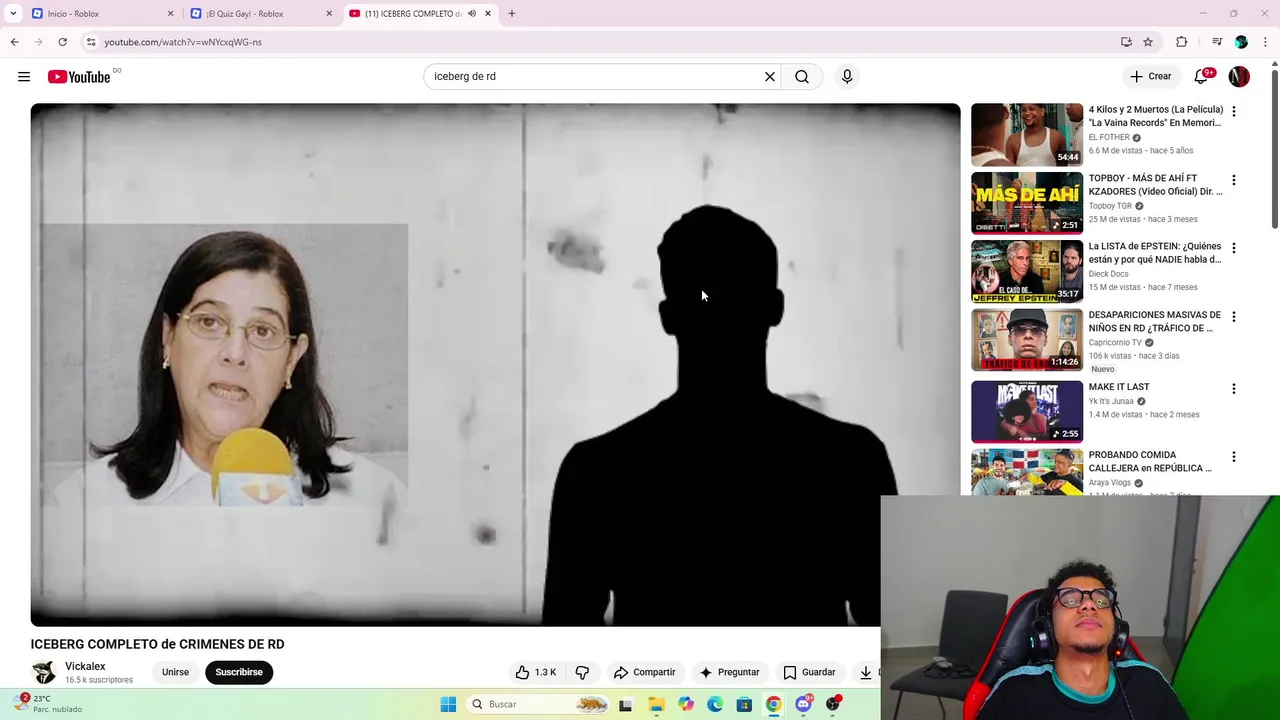Close the 'Inicio - Roblox' tab
1280x720 pixels.
click(170, 14)
